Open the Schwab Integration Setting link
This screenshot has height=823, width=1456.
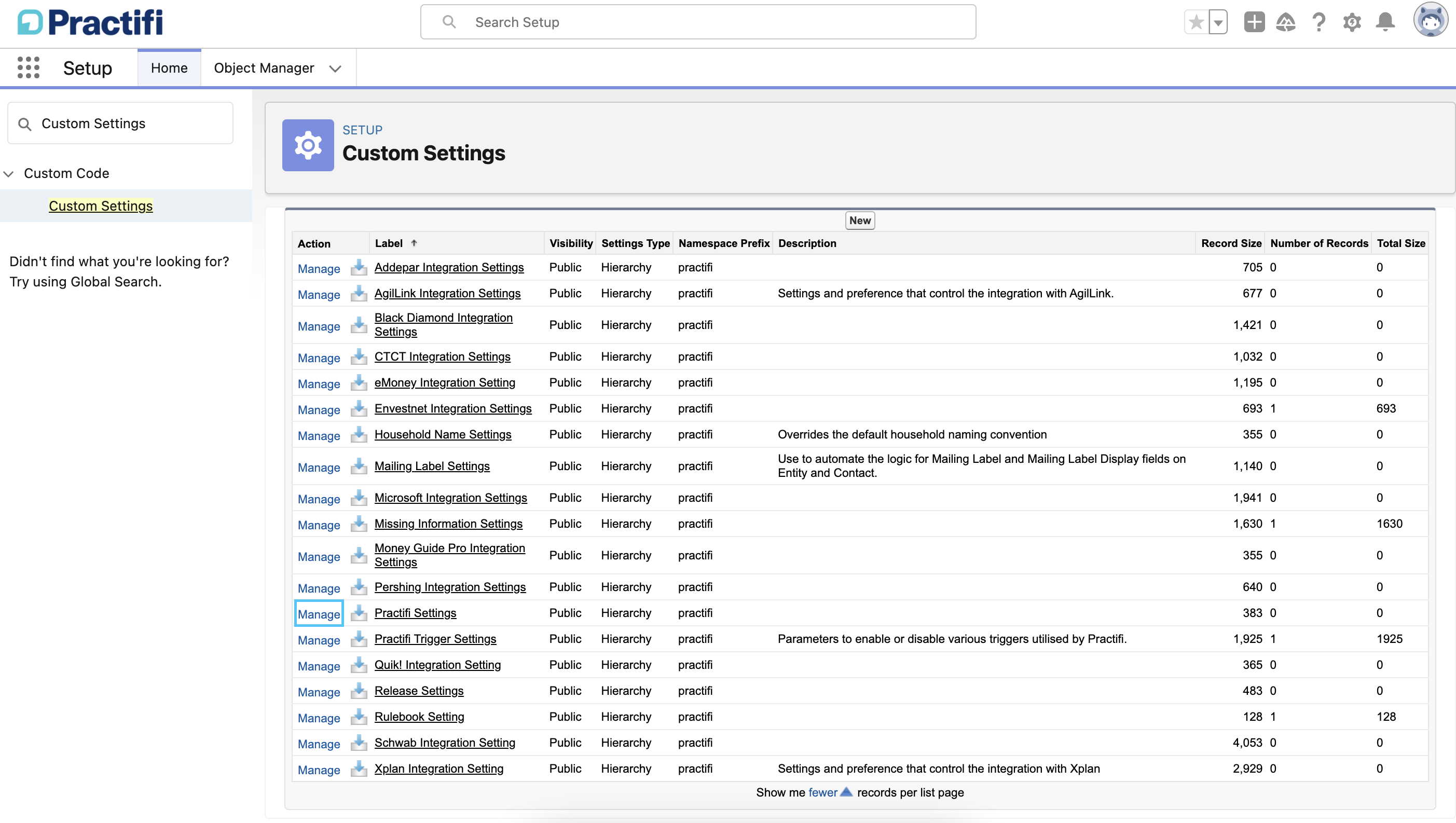click(x=445, y=743)
